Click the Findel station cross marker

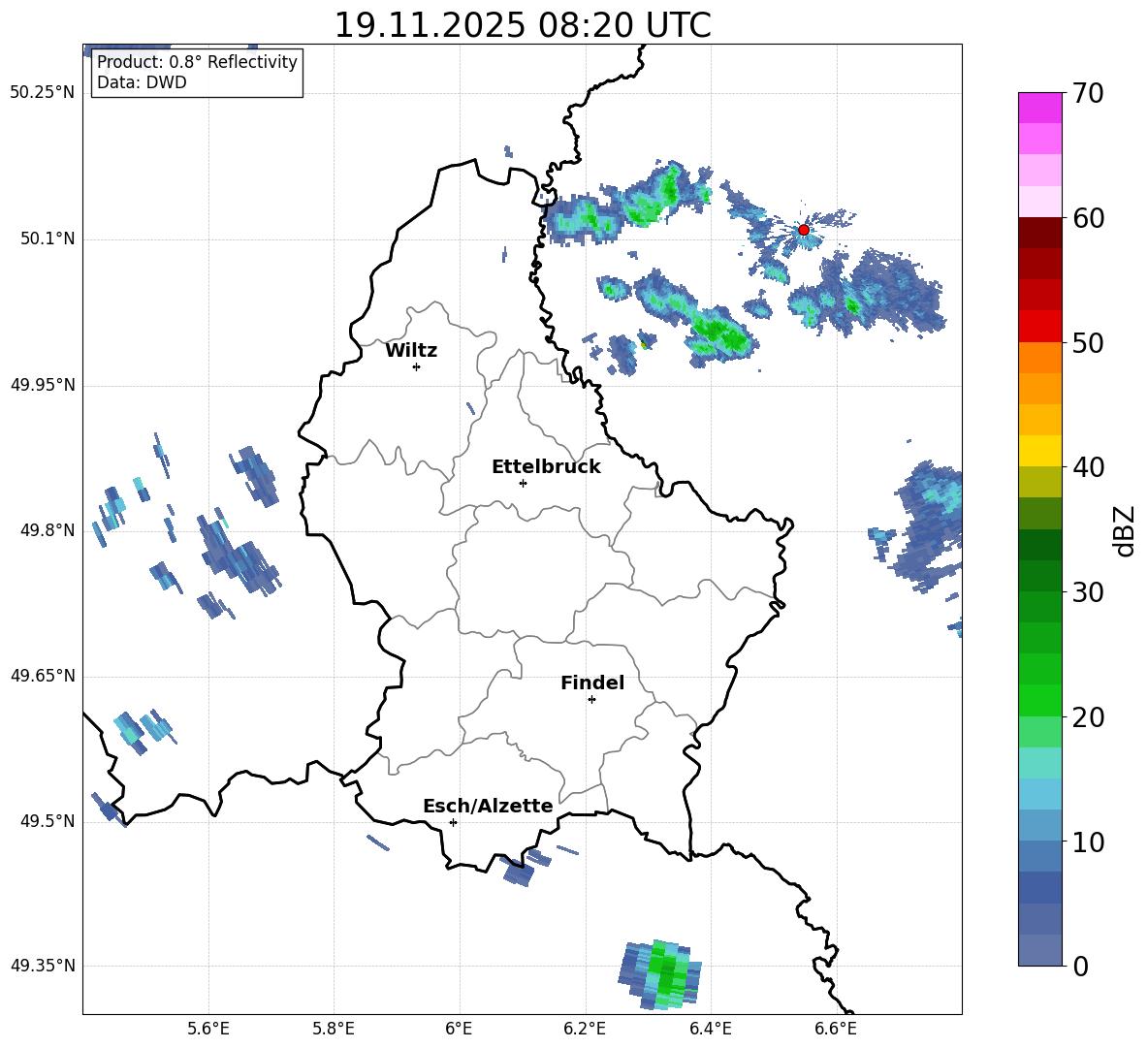pos(591,700)
